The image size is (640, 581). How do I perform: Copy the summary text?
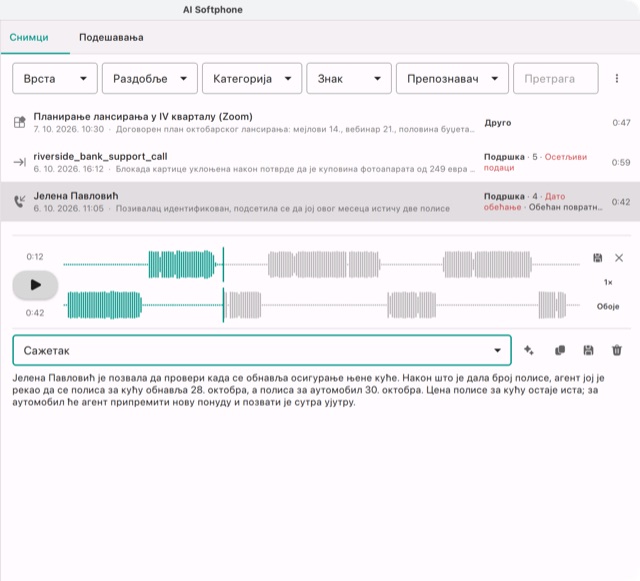pyautogui.click(x=560, y=350)
